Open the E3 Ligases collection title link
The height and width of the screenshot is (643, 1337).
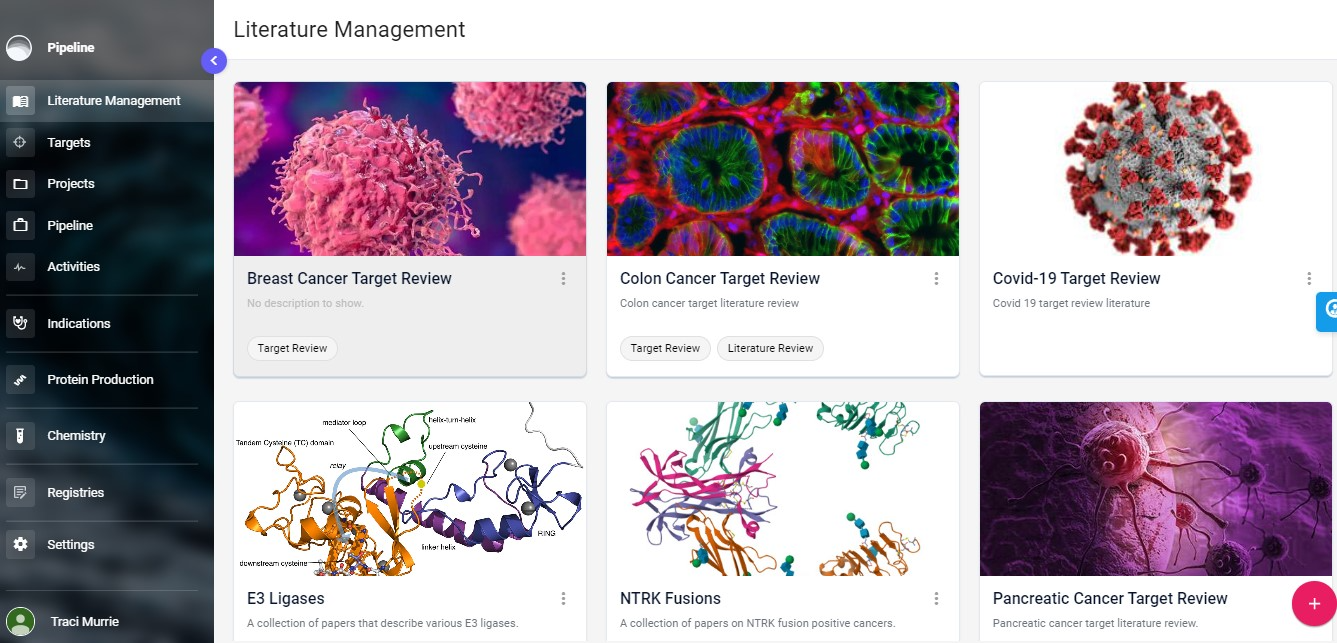[285, 597]
